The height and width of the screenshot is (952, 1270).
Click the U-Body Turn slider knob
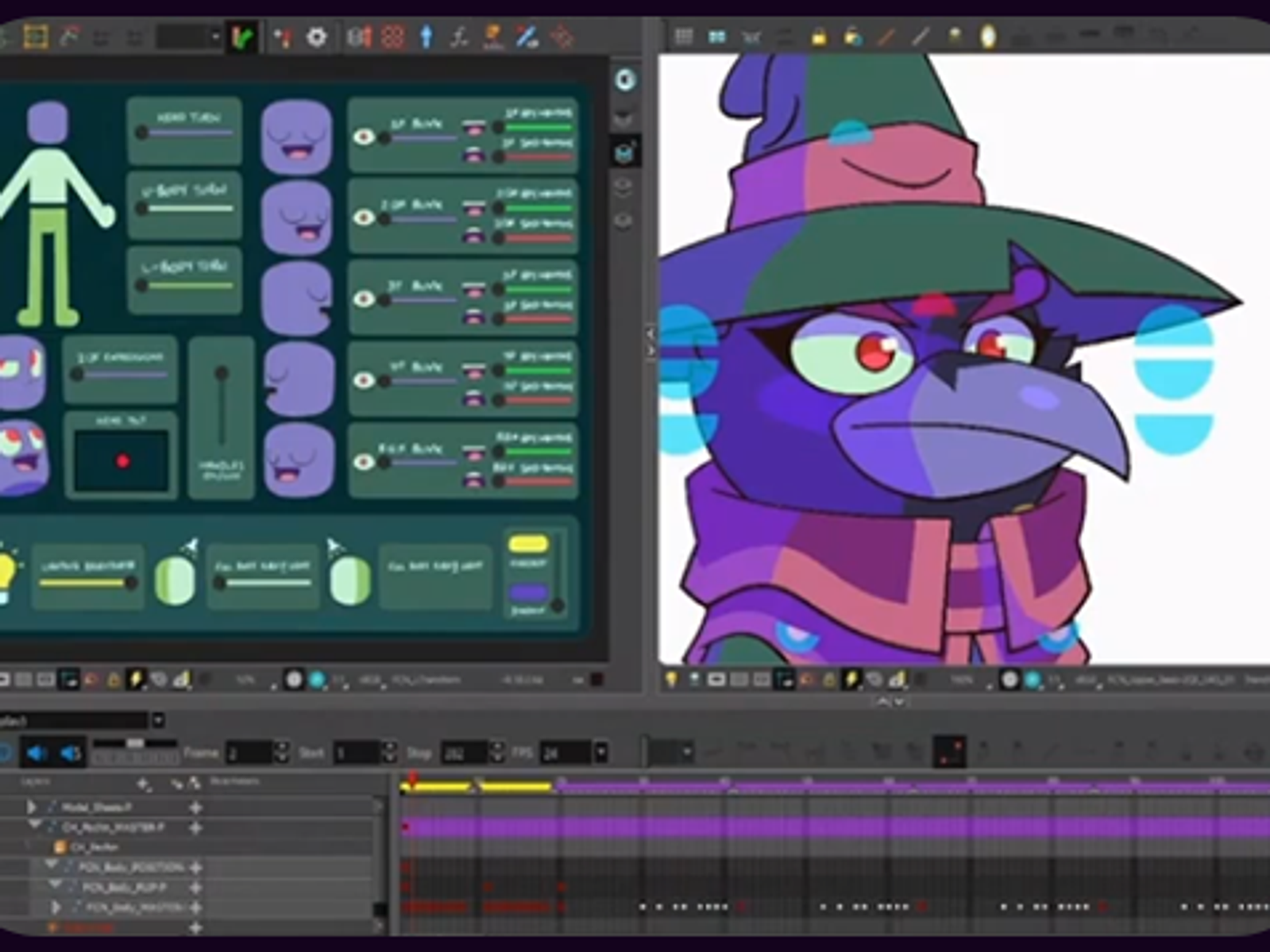[x=141, y=208]
